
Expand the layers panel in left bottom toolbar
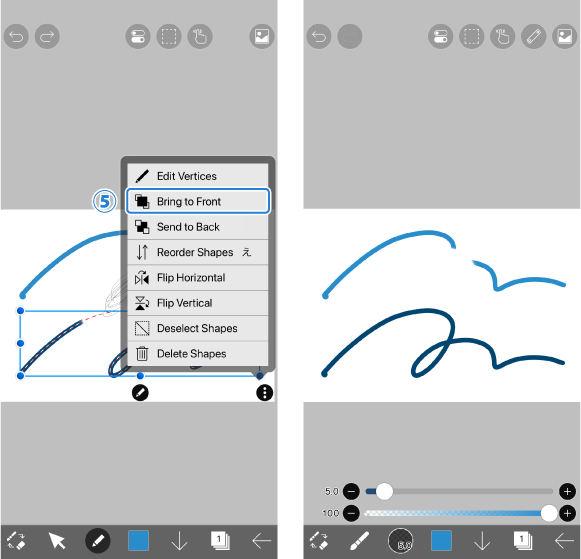[x=220, y=541]
